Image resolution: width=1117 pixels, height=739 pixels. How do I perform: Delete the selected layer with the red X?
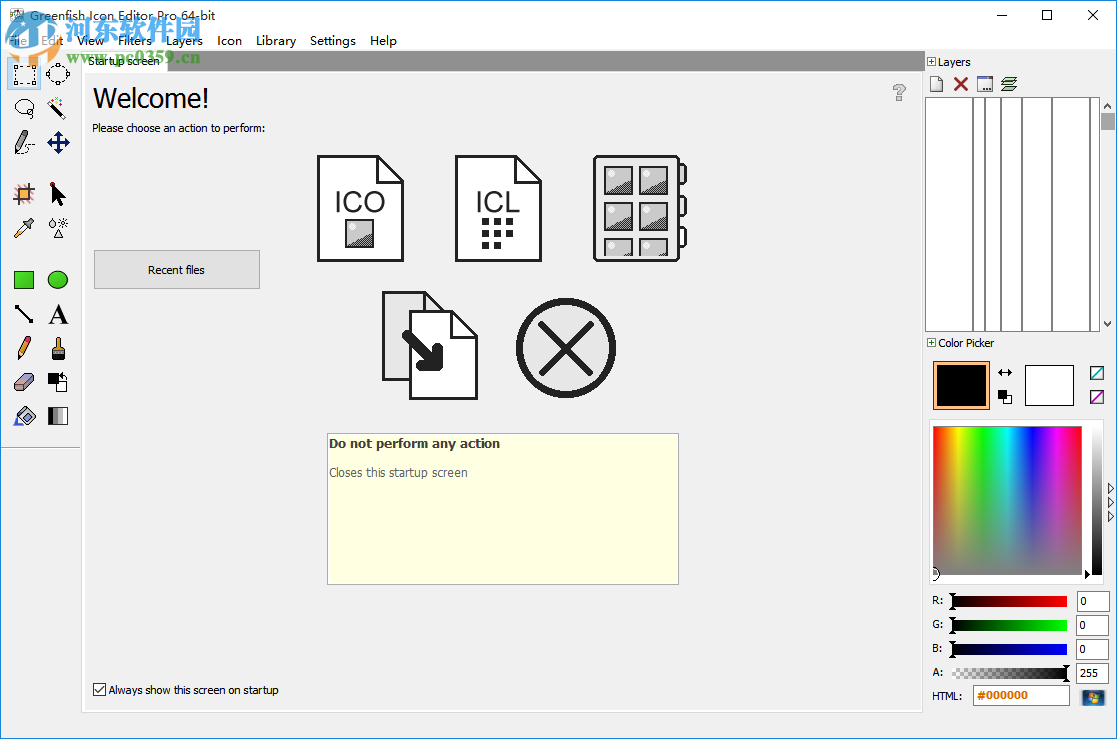960,83
